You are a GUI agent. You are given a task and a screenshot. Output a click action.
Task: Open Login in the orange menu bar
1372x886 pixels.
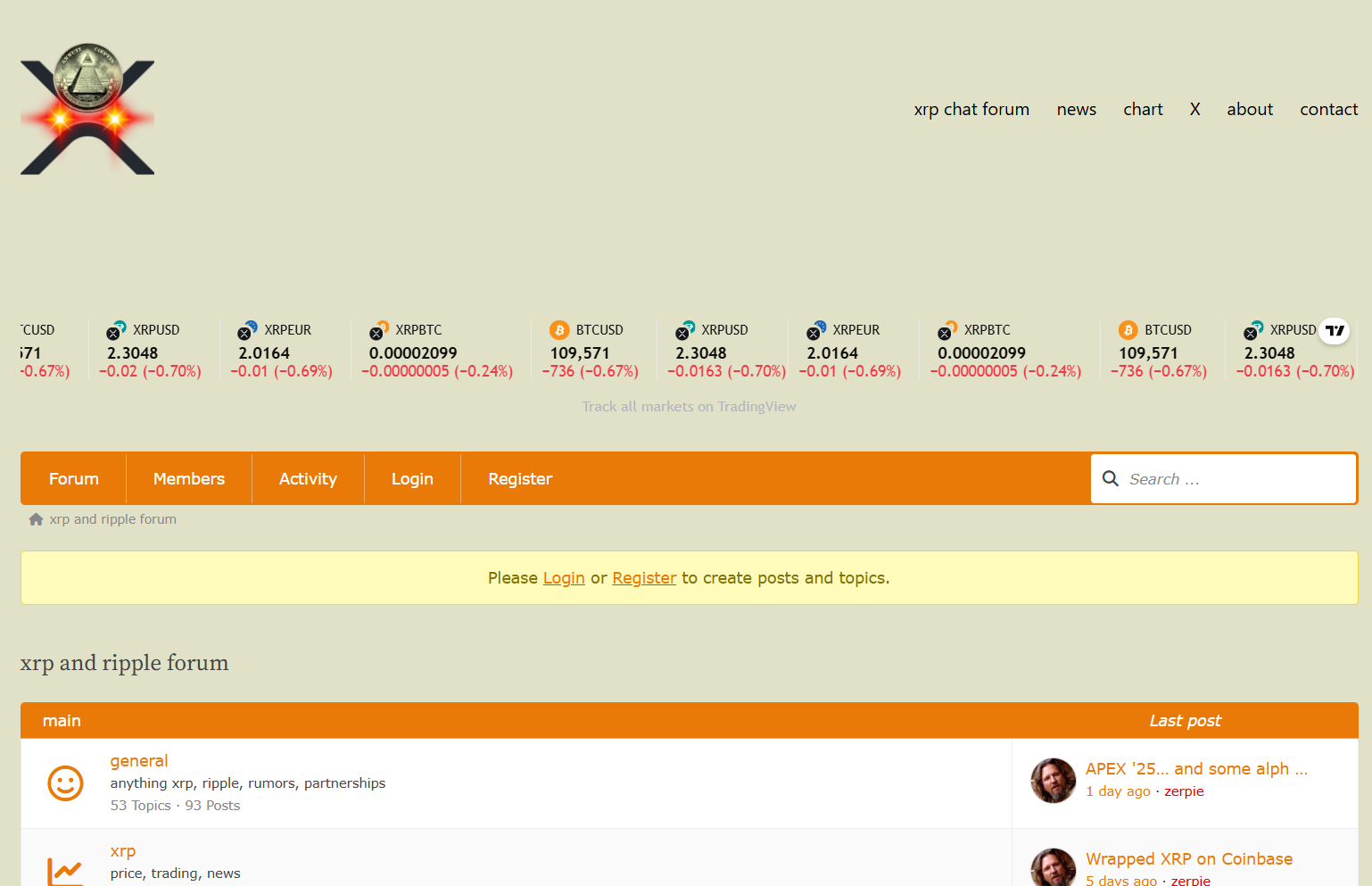point(412,479)
